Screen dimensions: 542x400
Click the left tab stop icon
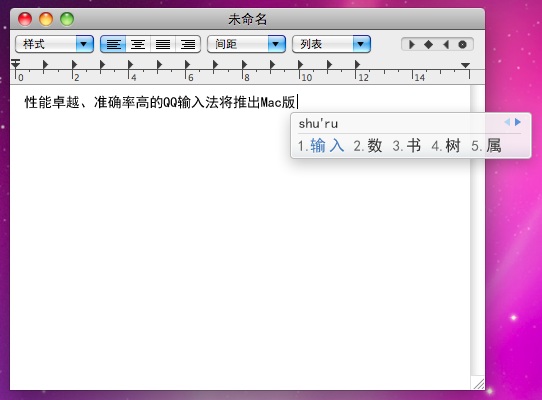click(x=411, y=45)
